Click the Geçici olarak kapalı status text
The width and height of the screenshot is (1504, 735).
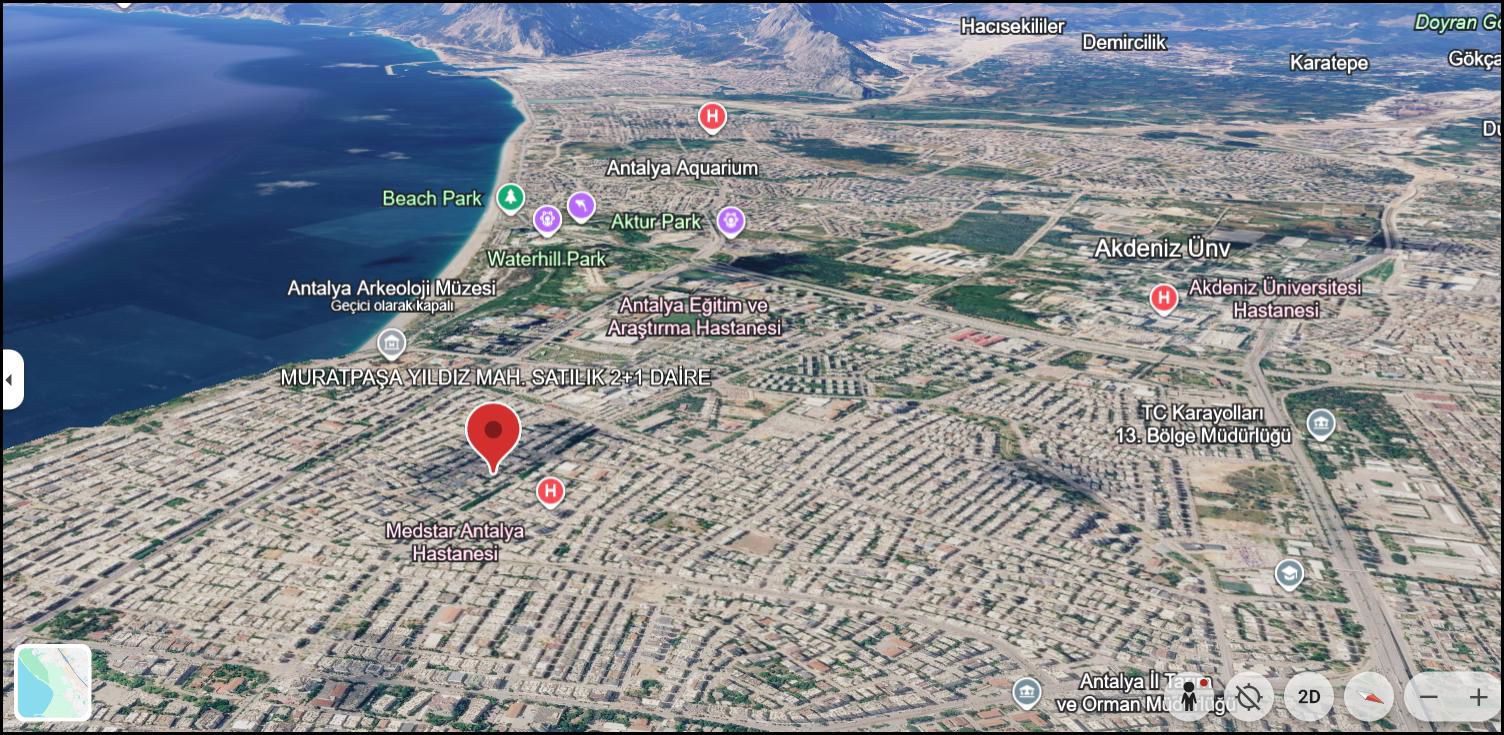(x=392, y=306)
